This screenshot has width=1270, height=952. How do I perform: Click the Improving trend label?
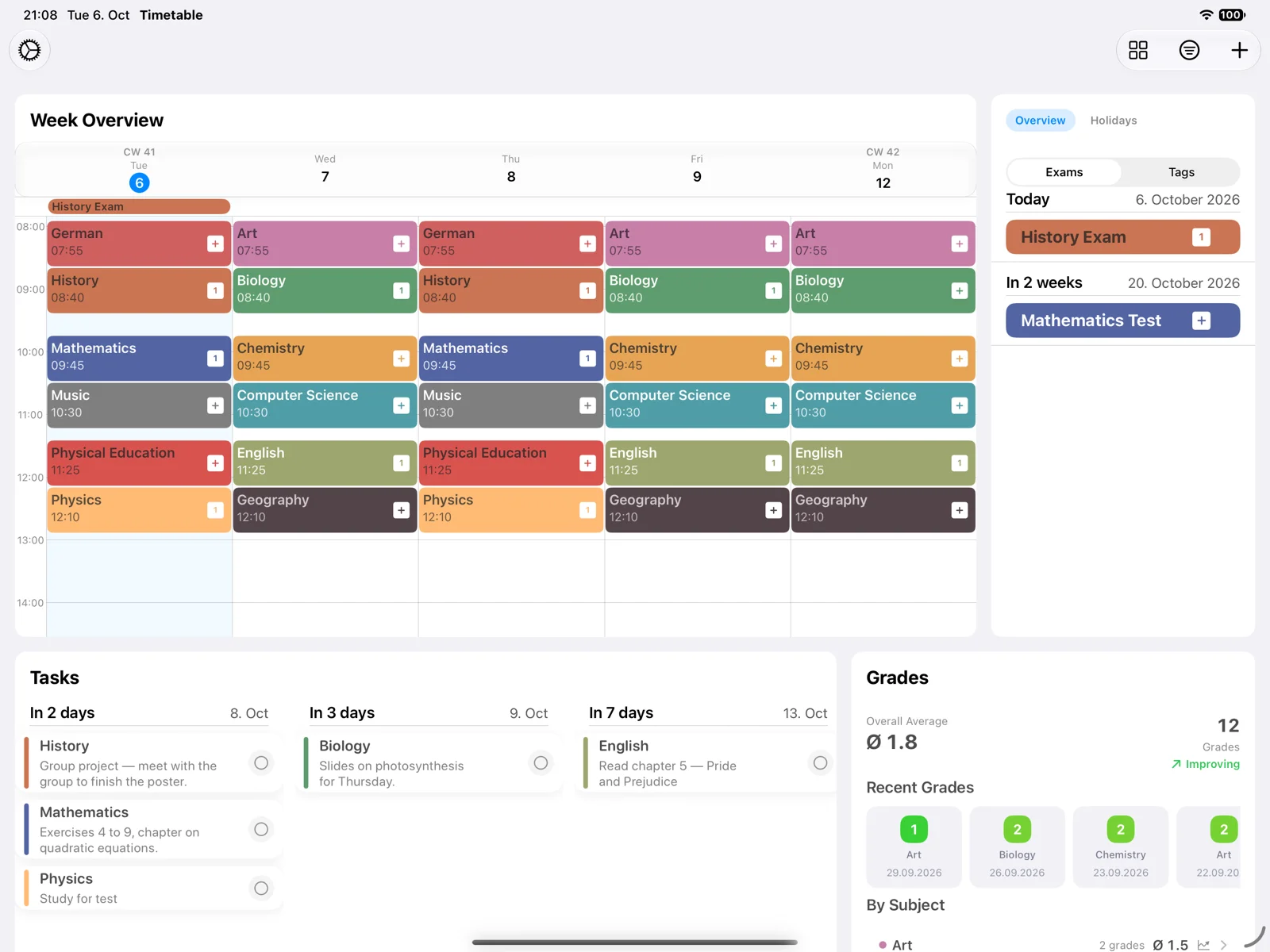point(1205,764)
